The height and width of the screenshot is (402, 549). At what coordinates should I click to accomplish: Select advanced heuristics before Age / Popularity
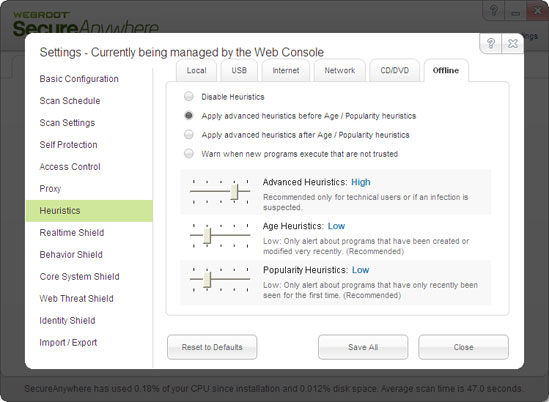coord(189,115)
